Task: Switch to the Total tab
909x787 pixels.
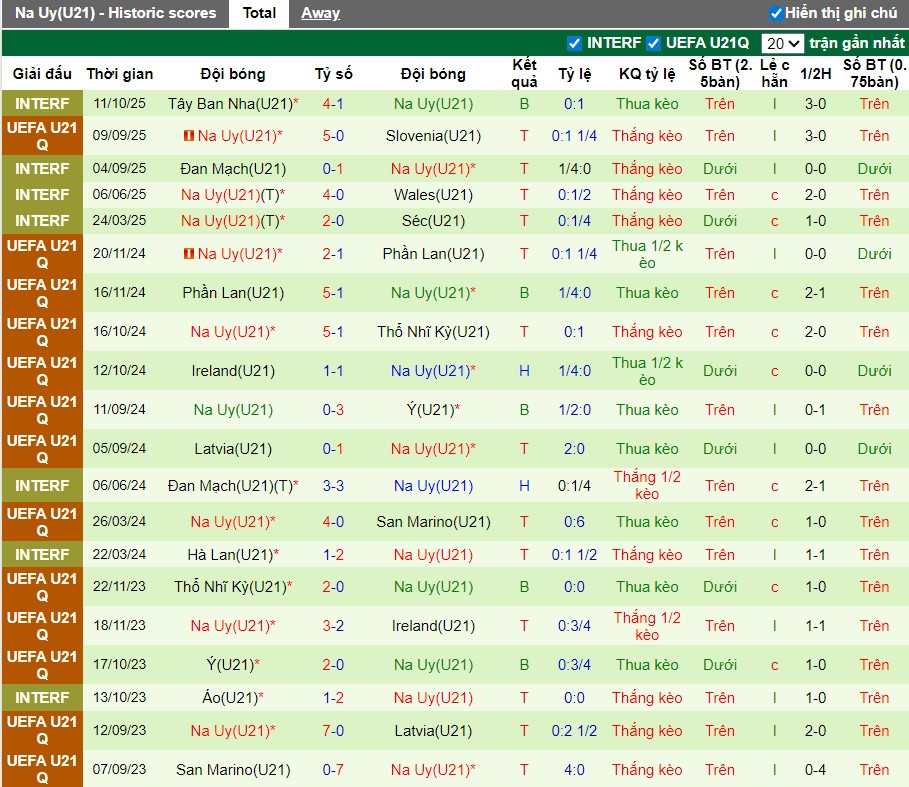Action: coord(259,13)
